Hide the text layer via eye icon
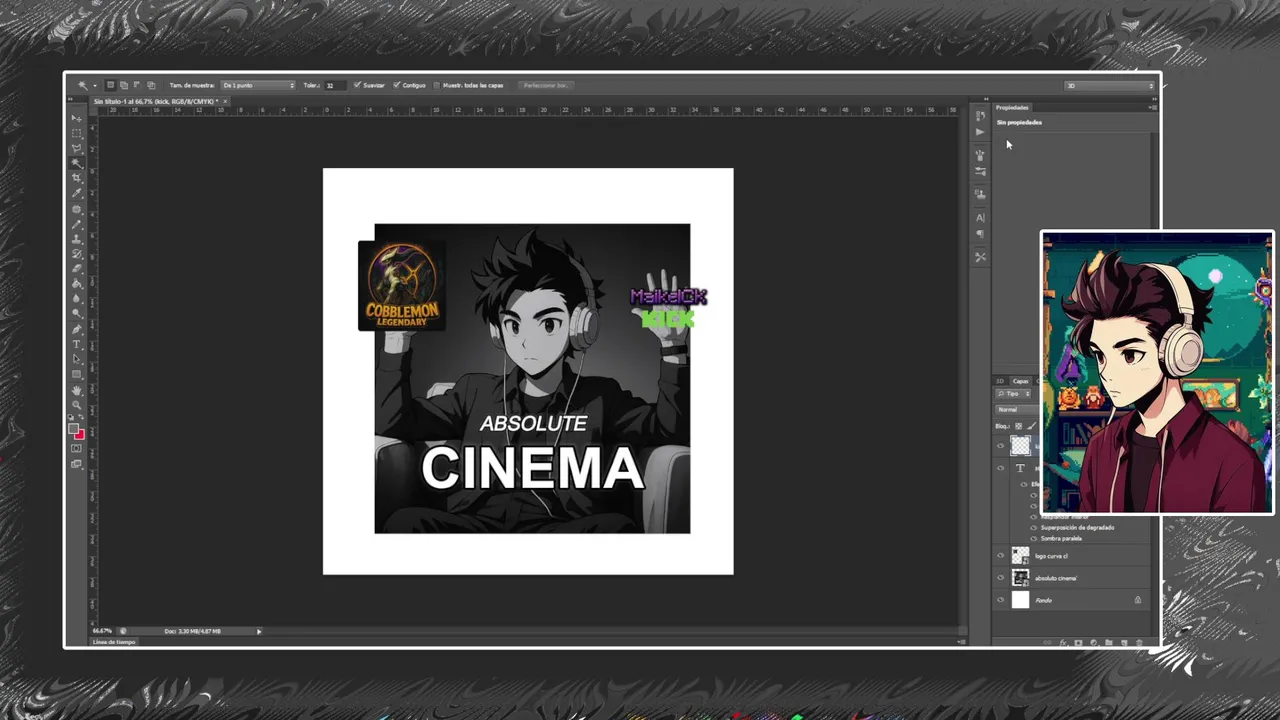 (1000, 468)
